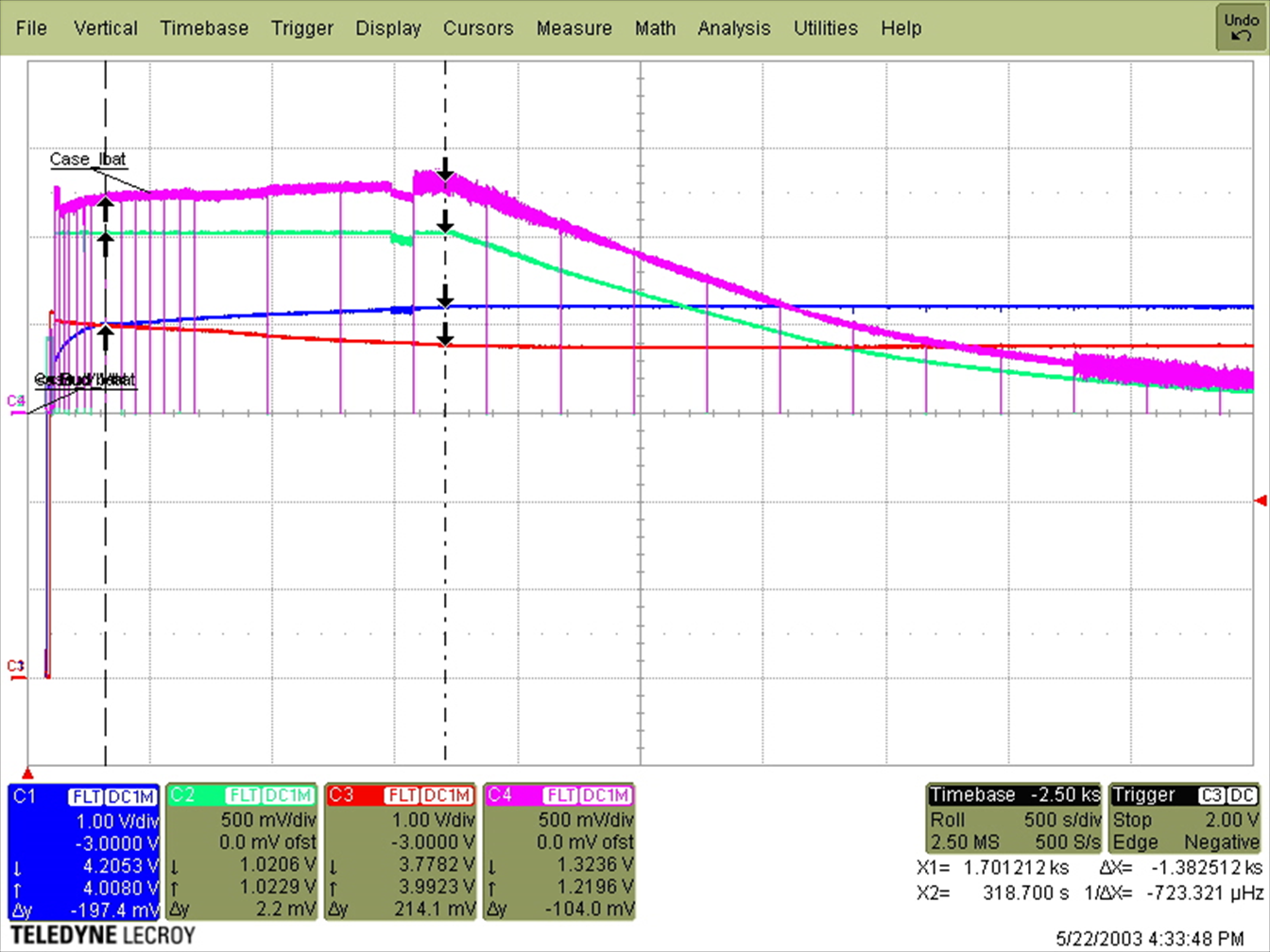Open the magenta C4 channel descriptor box
The width and height of the screenshot is (1270, 952).
click(x=559, y=852)
